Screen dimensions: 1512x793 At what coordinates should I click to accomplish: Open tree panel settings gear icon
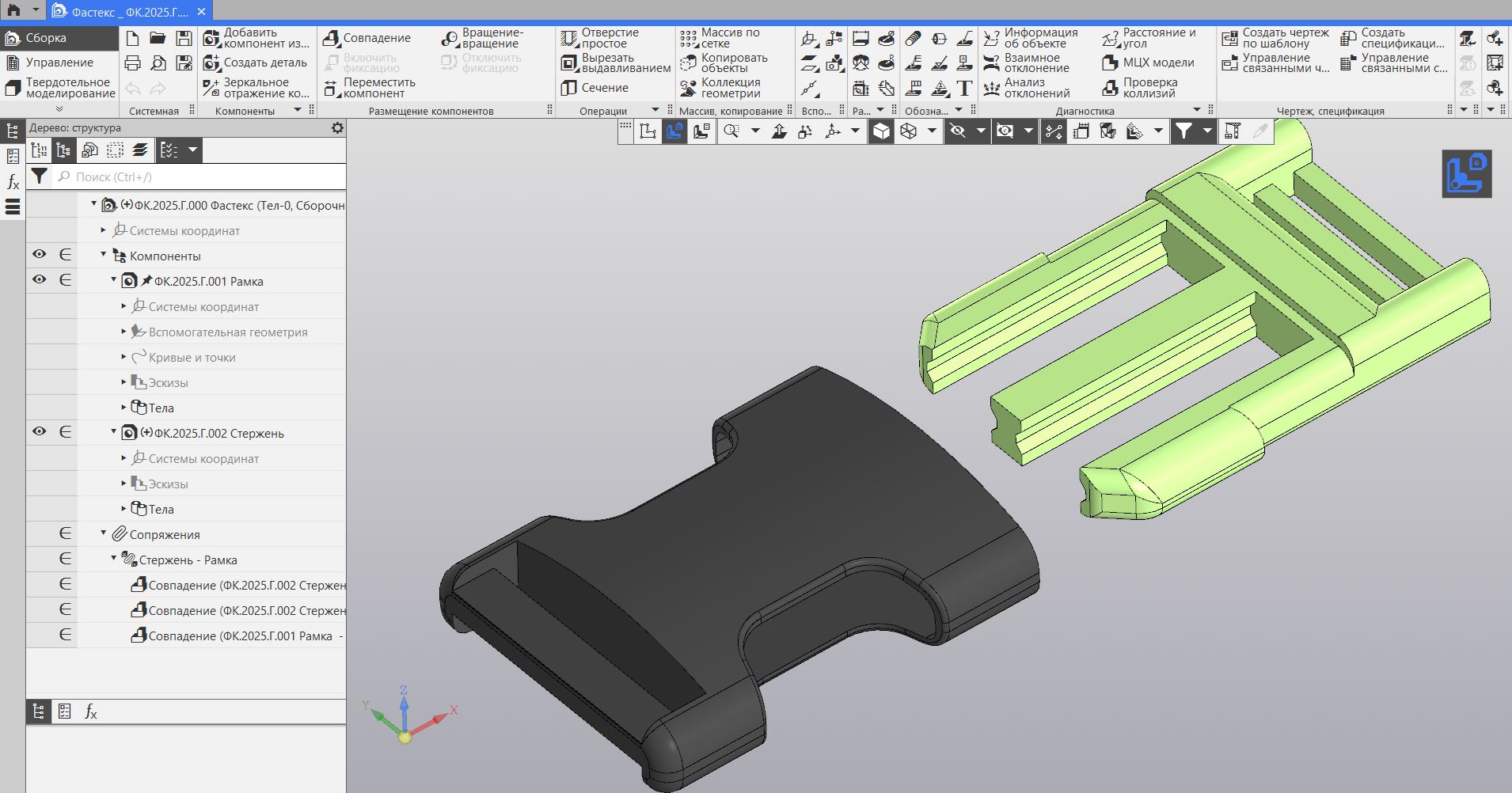pyautogui.click(x=337, y=127)
